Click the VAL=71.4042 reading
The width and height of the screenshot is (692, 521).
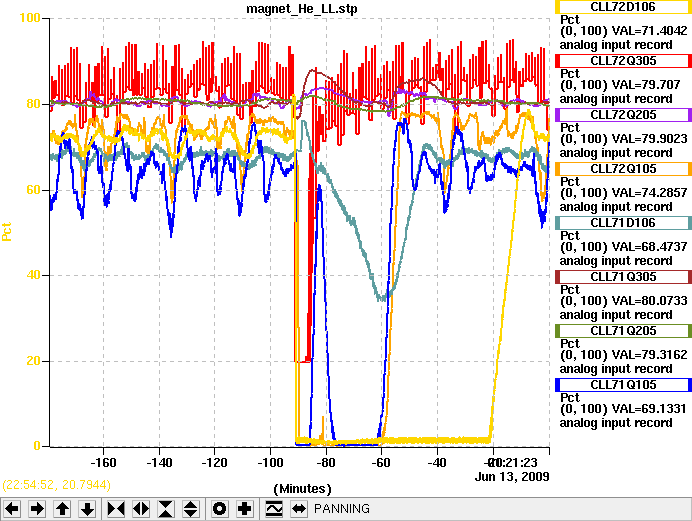click(649, 31)
